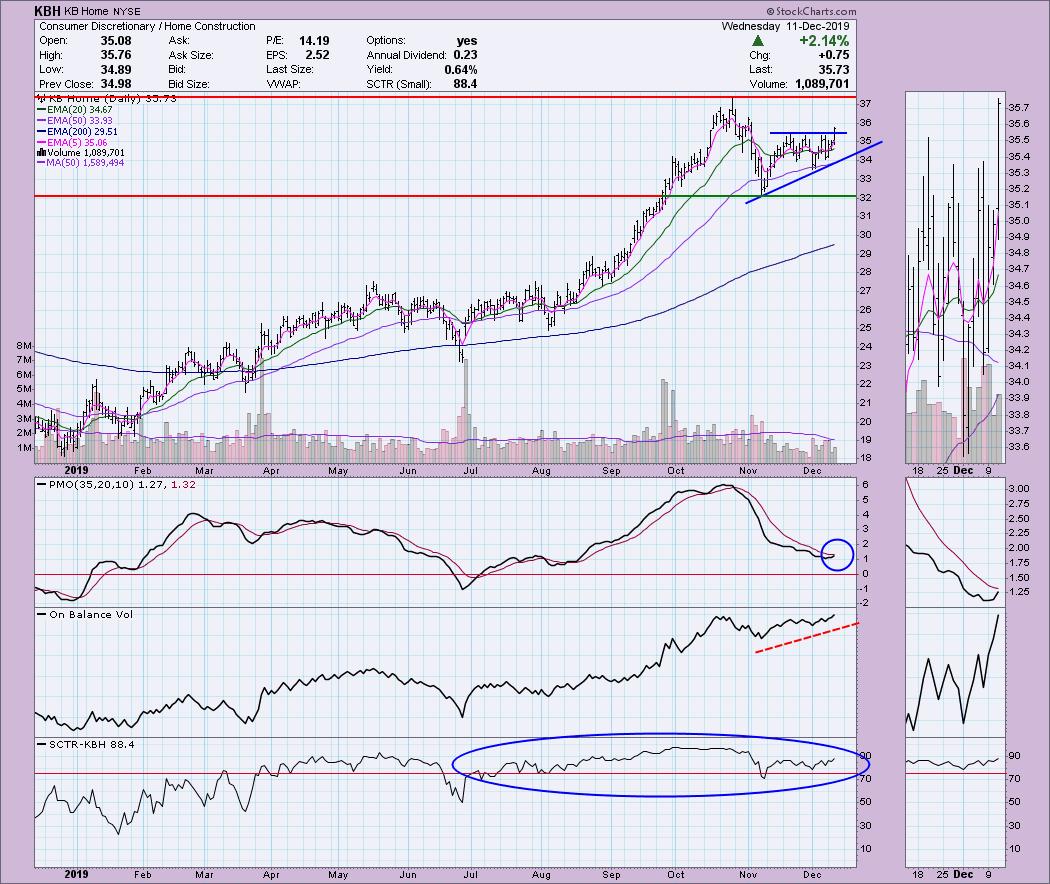Click the Last price value in the header
Viewport: 1050px width, 884px height.
(834, 70)
